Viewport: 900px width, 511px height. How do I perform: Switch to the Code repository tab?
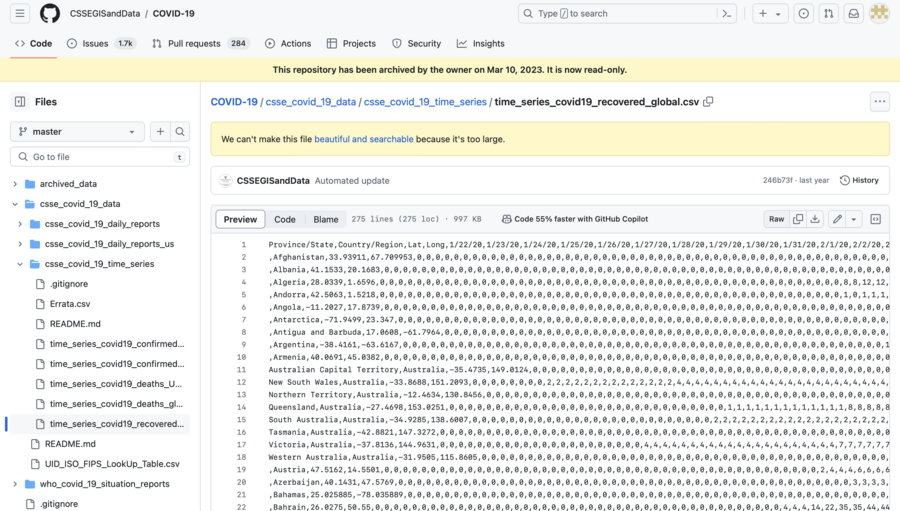click(33, 44)
